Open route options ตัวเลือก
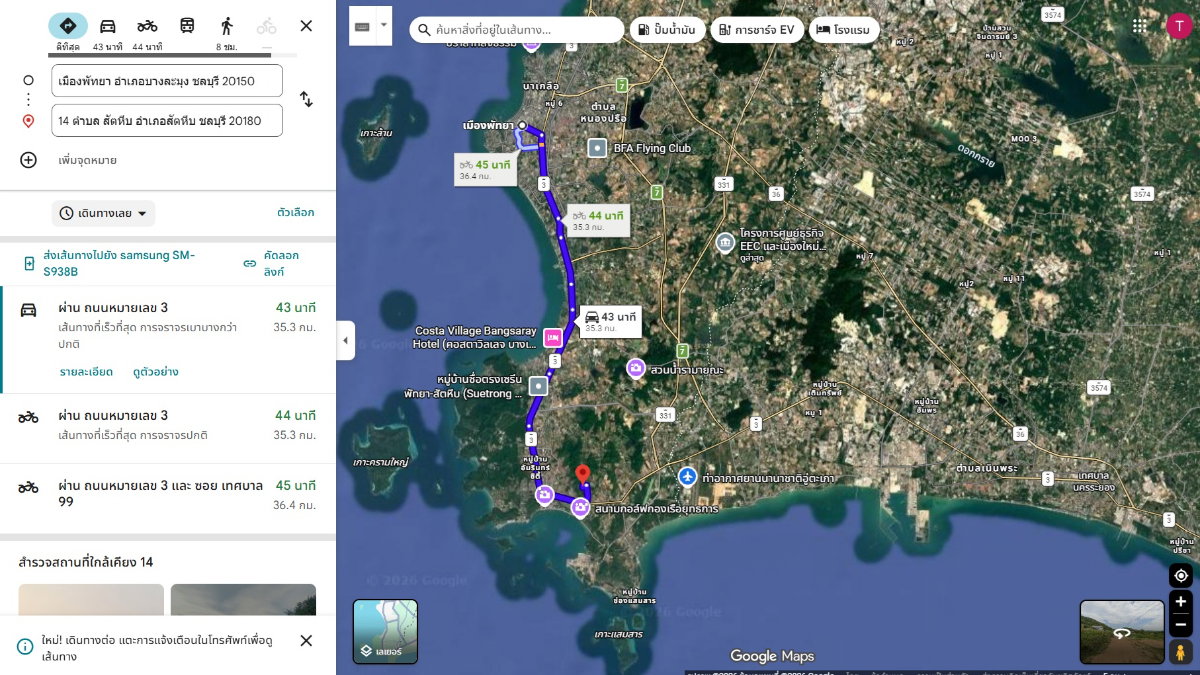This screenshot has width=1200, height=675. 296,213
